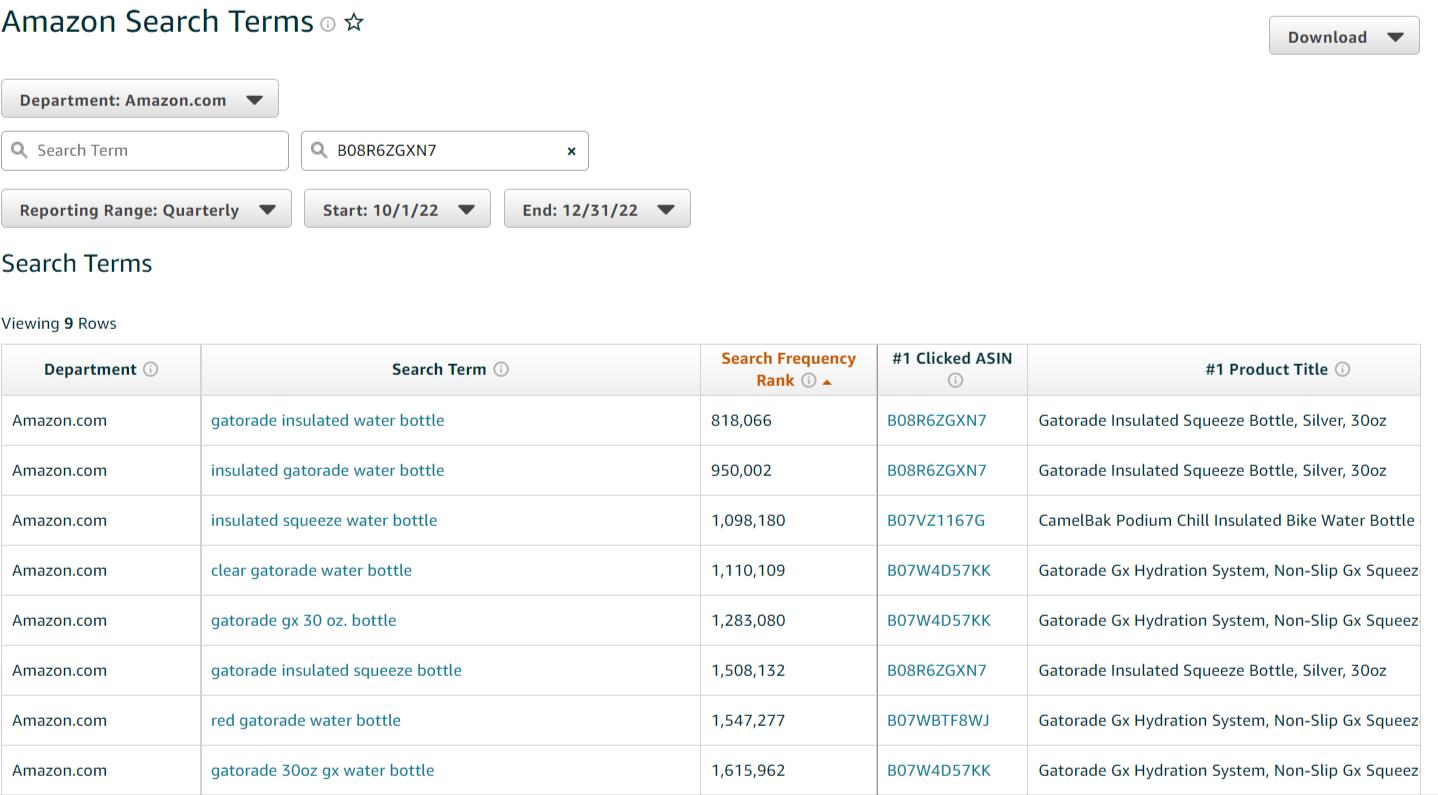The width and height of the screenshot is (1438, 795).
Task: Click the CamelBak Podium Chill product title
Action: (1227, 520)
